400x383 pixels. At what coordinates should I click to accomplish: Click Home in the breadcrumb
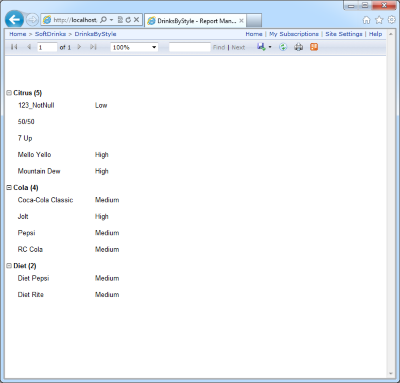coord(18,34)
